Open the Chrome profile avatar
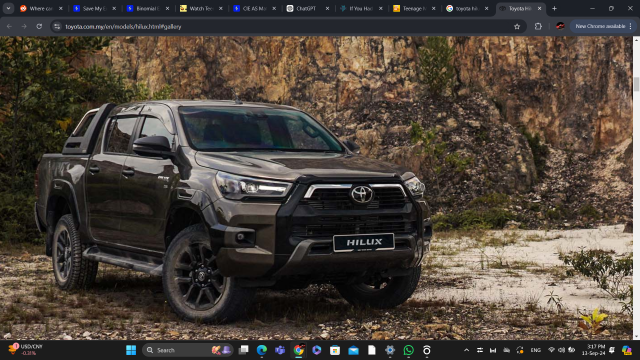Viewport: 640px width, 360px height. coord(560,26)
